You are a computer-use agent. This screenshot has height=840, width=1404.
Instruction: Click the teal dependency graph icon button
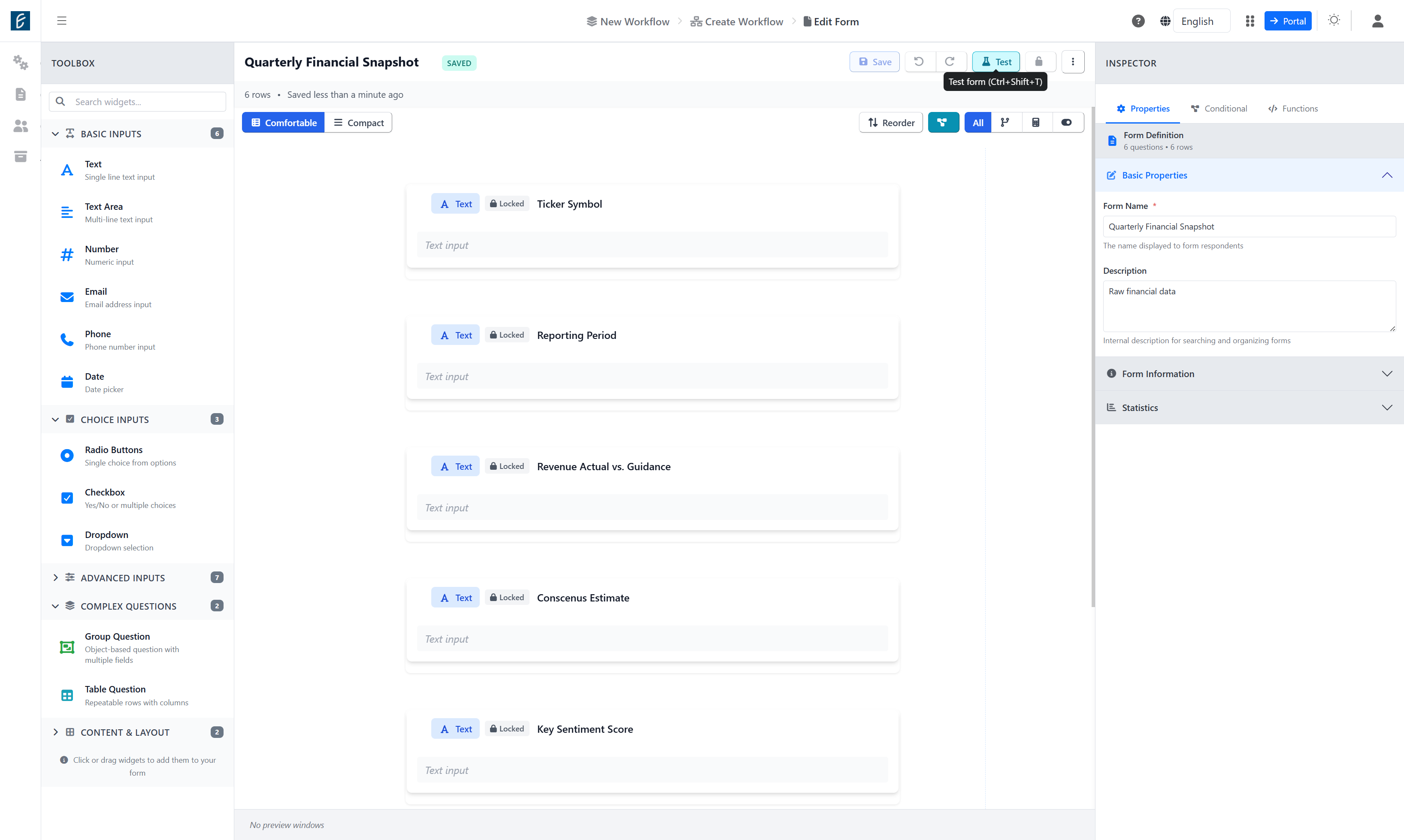pyautogui.click(x=943, y=122)
